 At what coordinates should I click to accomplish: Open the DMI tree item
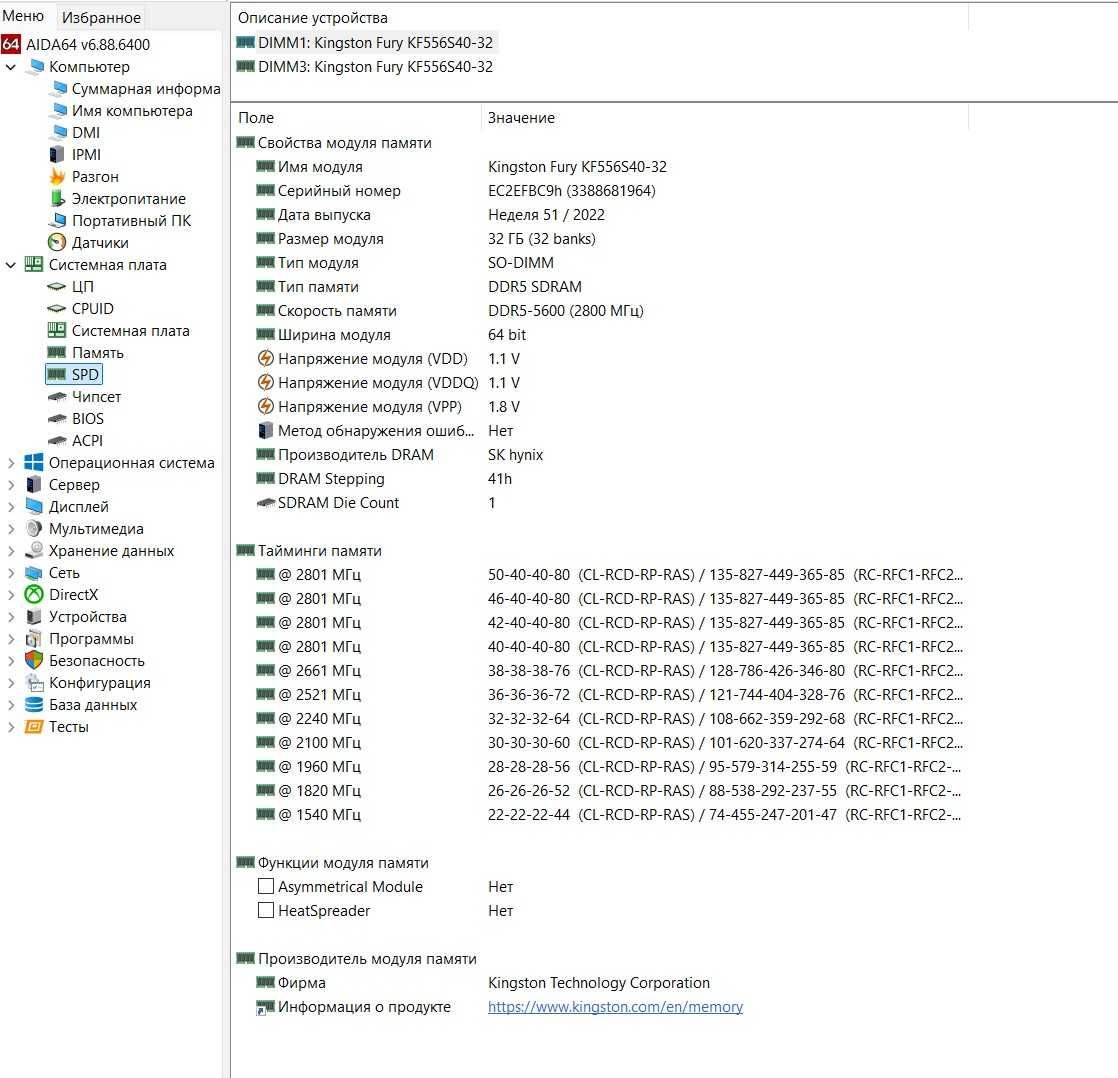click(x=86, y=133)
